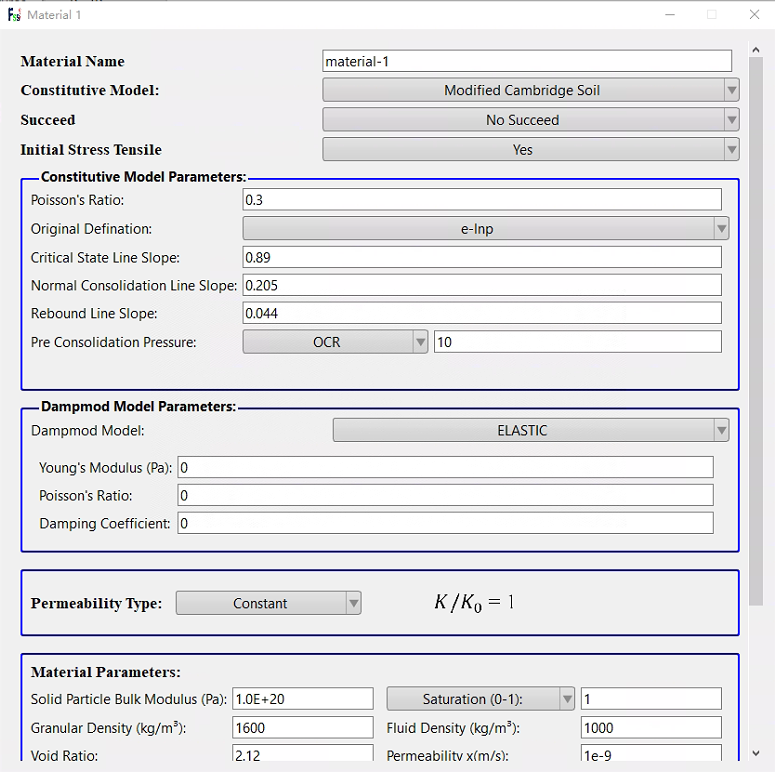The height and width of the screenshot is (772, 775).
Task: Click the Normal Consolidation Line Slope field
Action: click(x=482, y=285)
